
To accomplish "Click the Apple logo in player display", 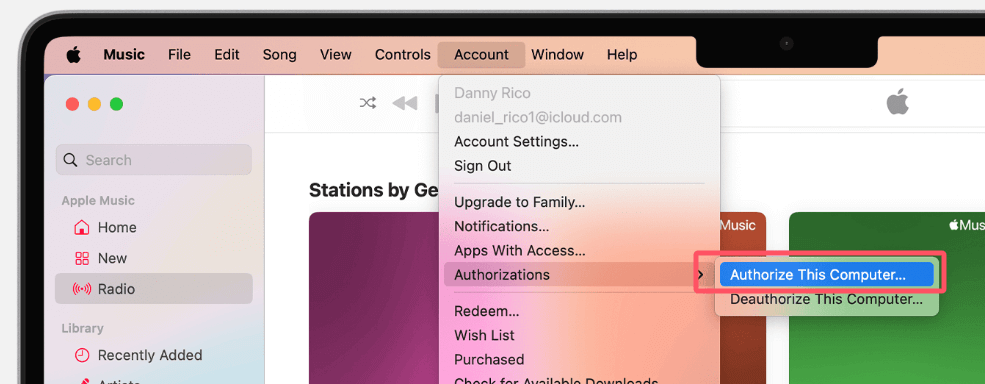I will click(x=898, y=102).
